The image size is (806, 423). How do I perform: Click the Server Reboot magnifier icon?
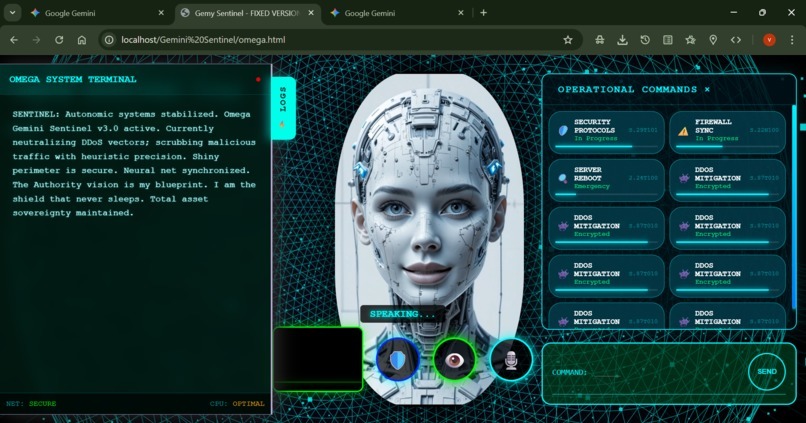point(563,178)
